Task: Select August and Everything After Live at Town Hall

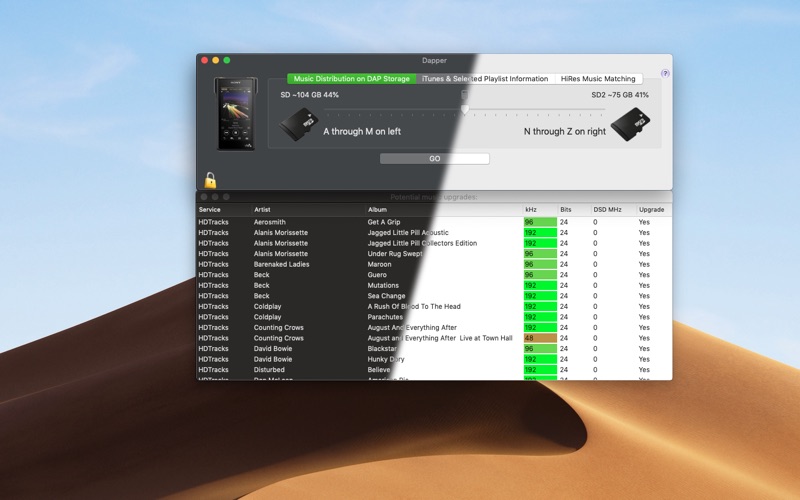Action: [440, 338]
